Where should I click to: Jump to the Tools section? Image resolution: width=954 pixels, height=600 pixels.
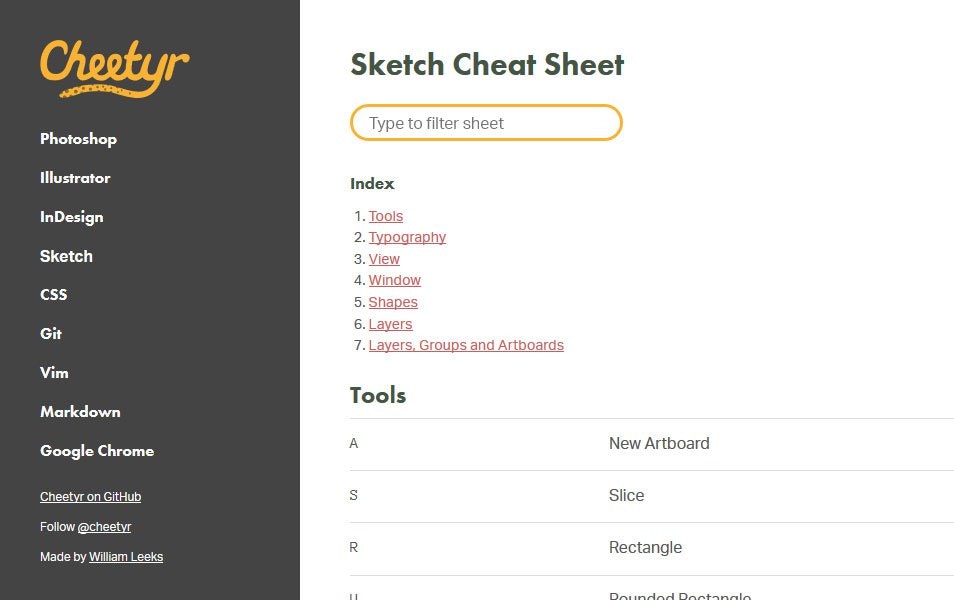[386, 216]
